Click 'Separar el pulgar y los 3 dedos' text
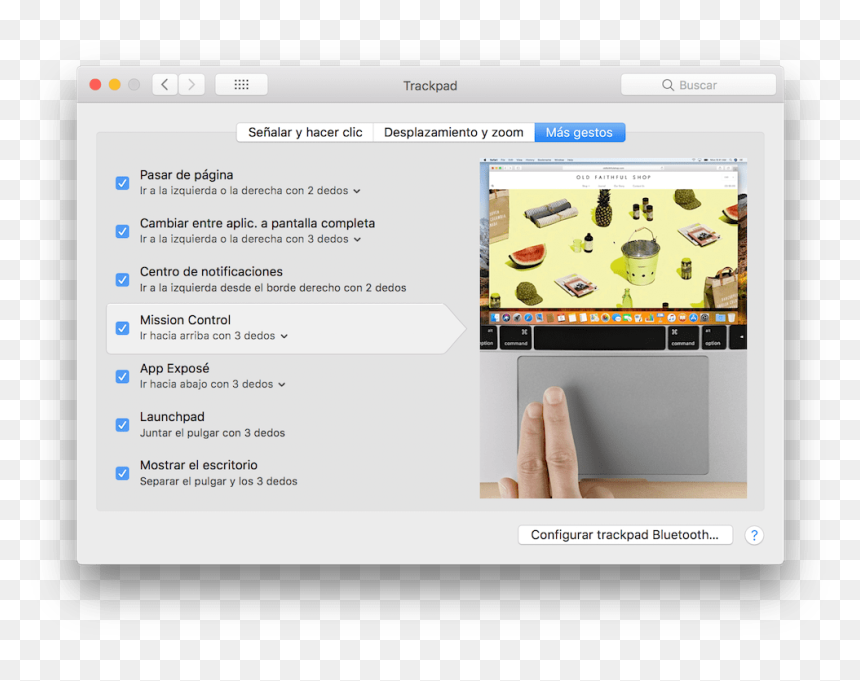The height and width of the screenshot is (681, 860). tap(218, 481)
